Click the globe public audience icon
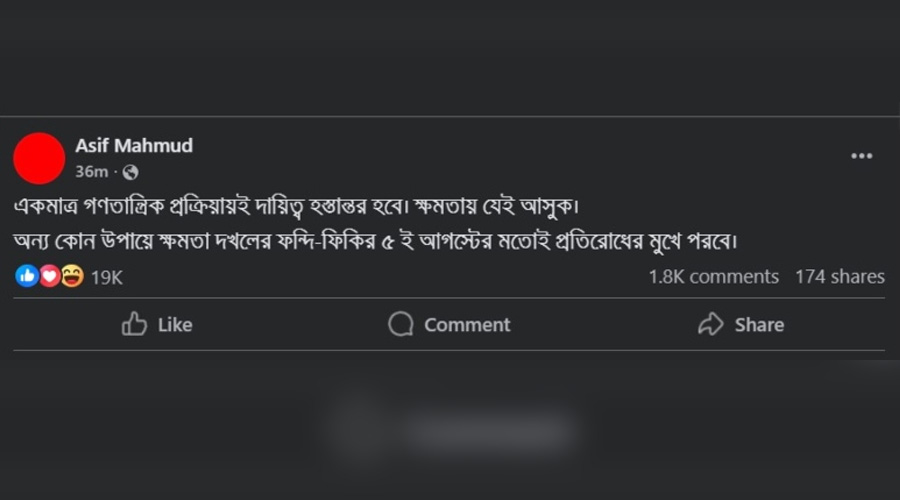900x500 pixels. [x=130, y=172]
